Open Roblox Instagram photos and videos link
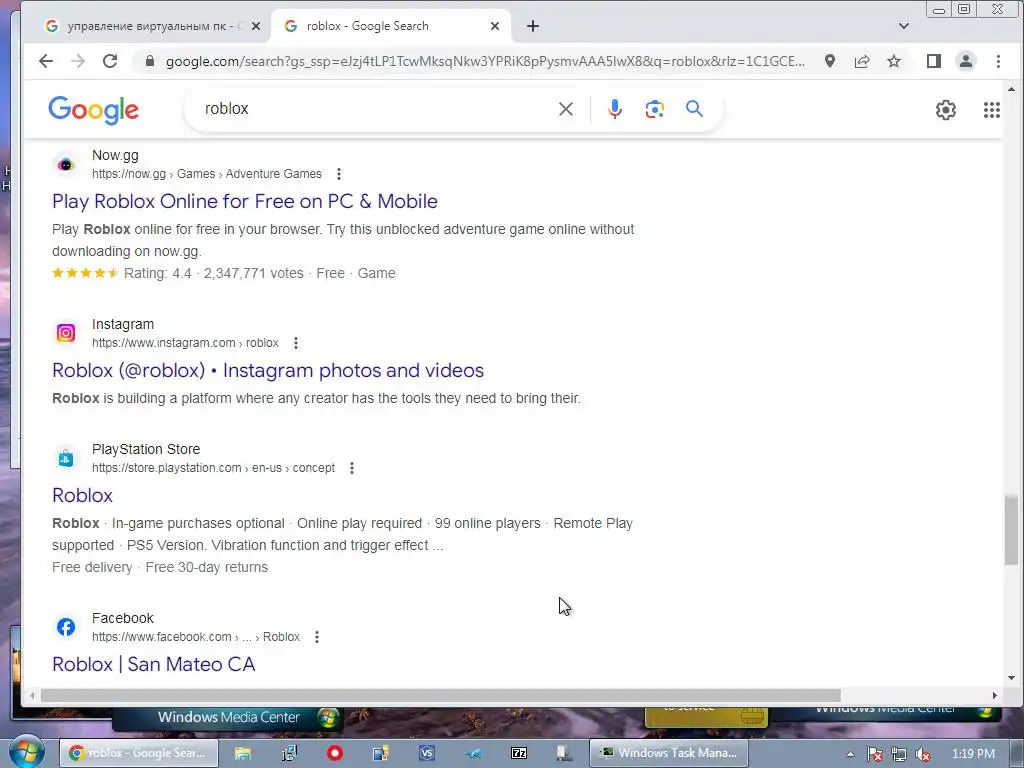Screen dimensions: 1024x768 (x=268, y=370)
